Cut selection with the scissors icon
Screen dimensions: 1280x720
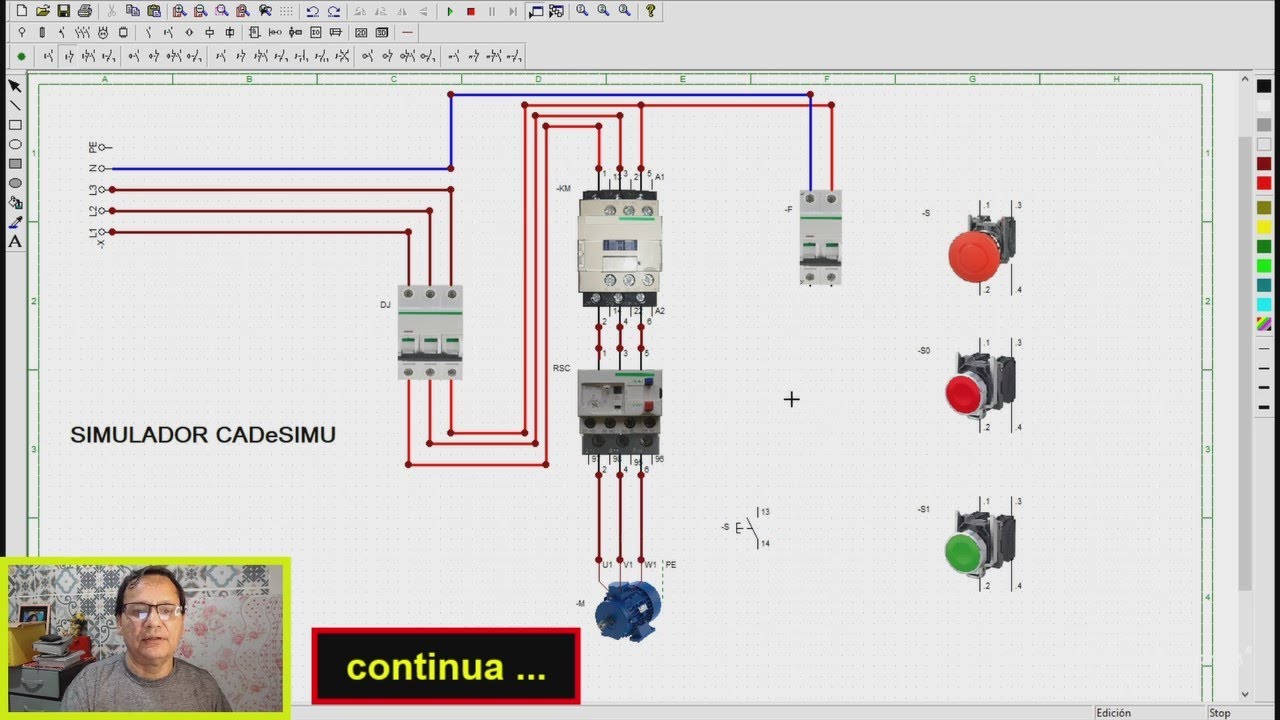110,11
